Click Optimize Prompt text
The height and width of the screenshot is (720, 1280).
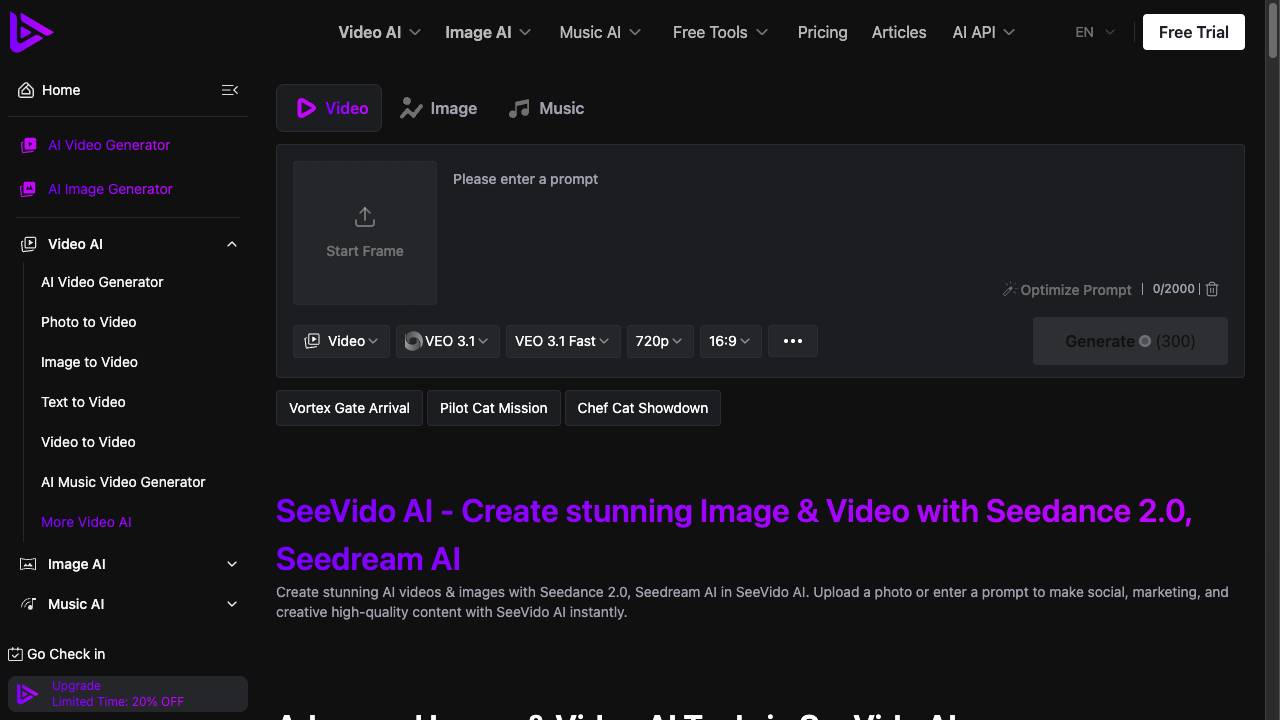tap(1076, 290)
